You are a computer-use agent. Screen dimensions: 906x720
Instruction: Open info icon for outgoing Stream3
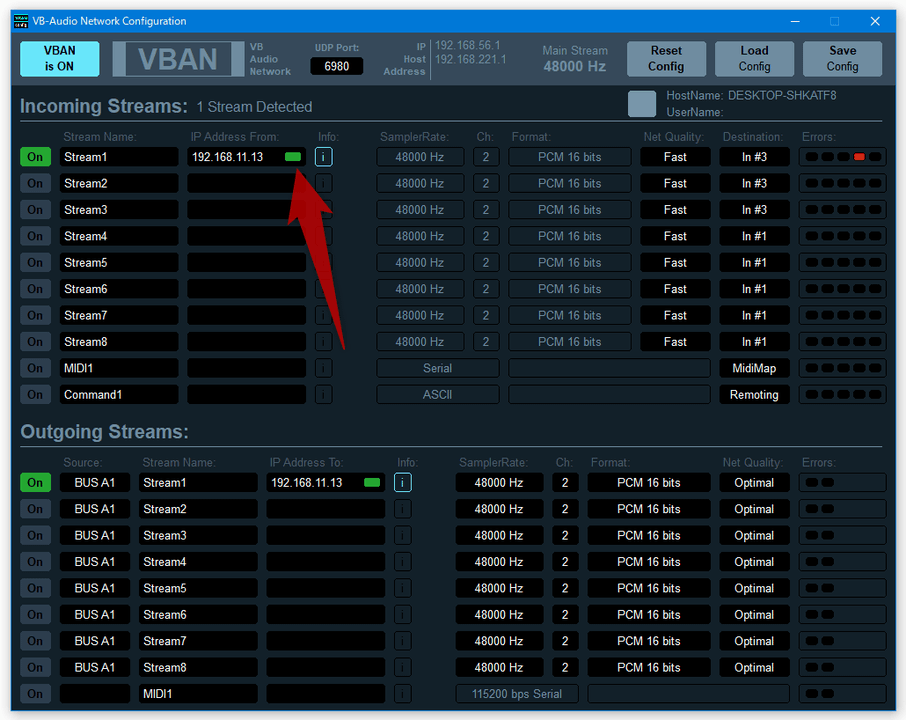point(402,535)
